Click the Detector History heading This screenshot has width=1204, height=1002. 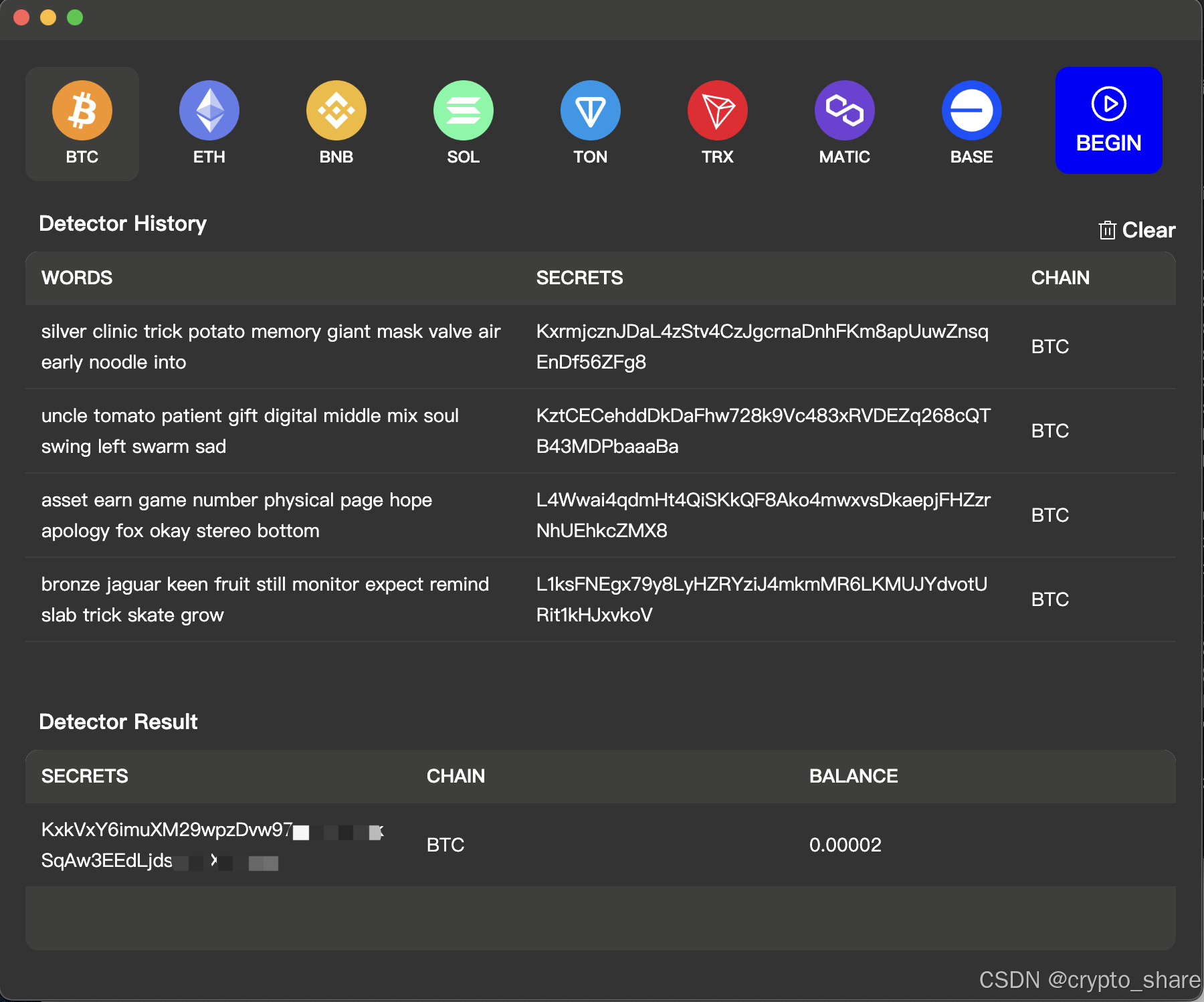[123, 223]
